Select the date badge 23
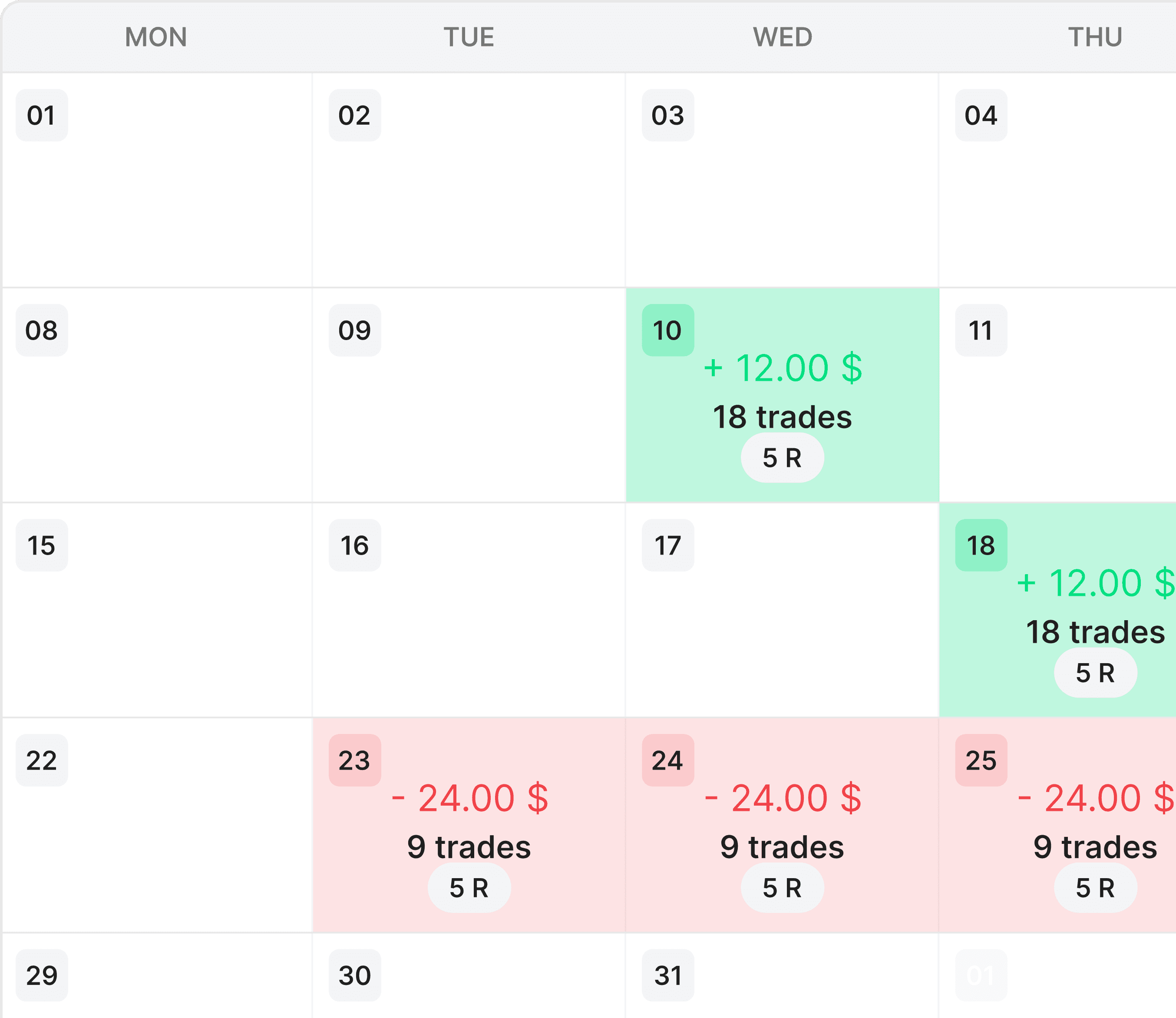This screenshot has width=1176, height=1018. coord(354,760)
